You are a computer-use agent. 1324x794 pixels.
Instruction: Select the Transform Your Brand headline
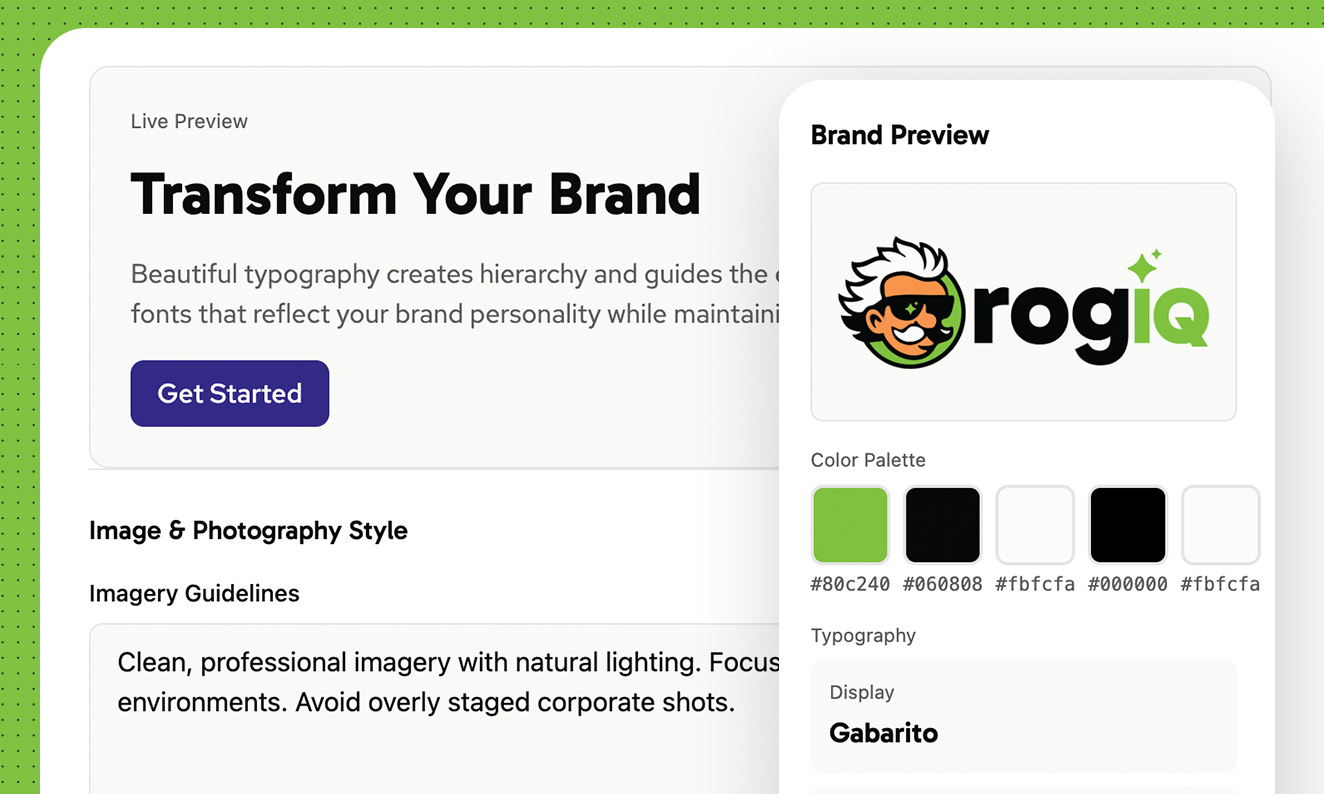point(415,195)
